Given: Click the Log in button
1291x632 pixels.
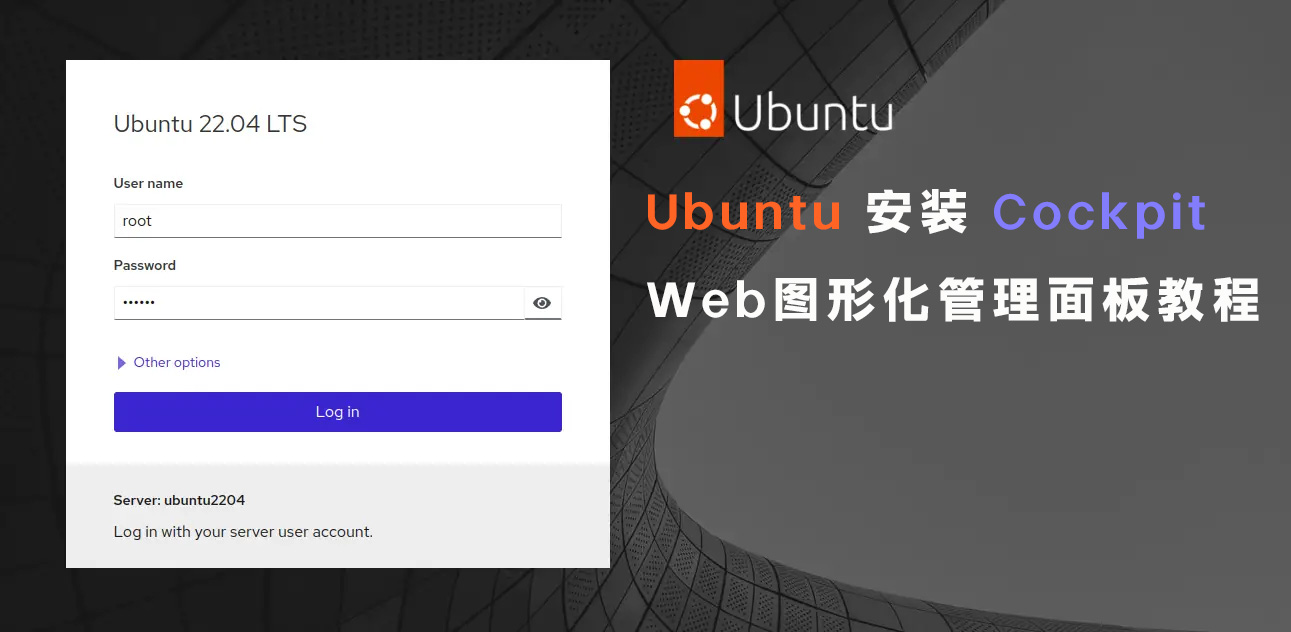Looking at the screenshot, I should pyautogui.click(x=337, y=411).
